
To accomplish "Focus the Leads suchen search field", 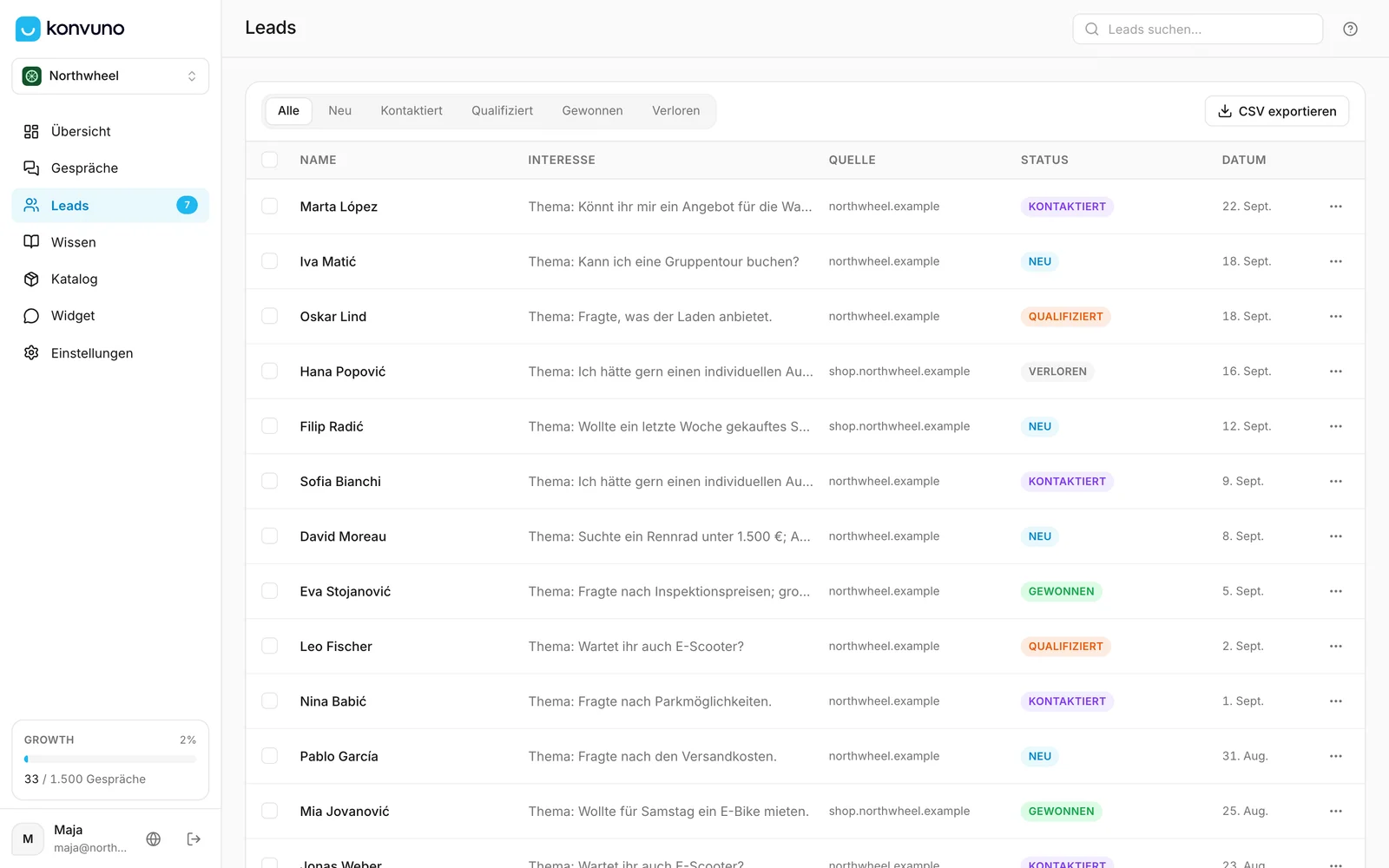I will [x=1198, y=30].
